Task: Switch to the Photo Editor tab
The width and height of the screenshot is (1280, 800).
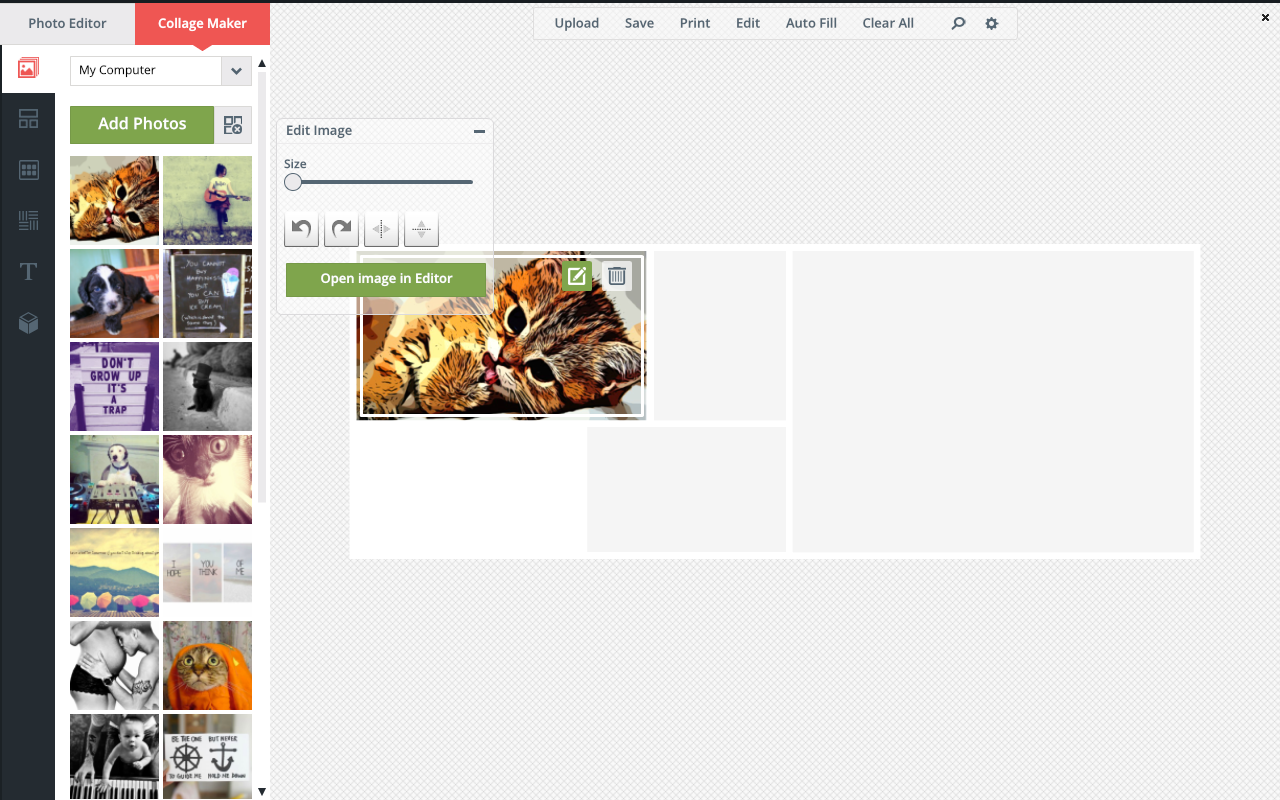Action: coord(66,23)
